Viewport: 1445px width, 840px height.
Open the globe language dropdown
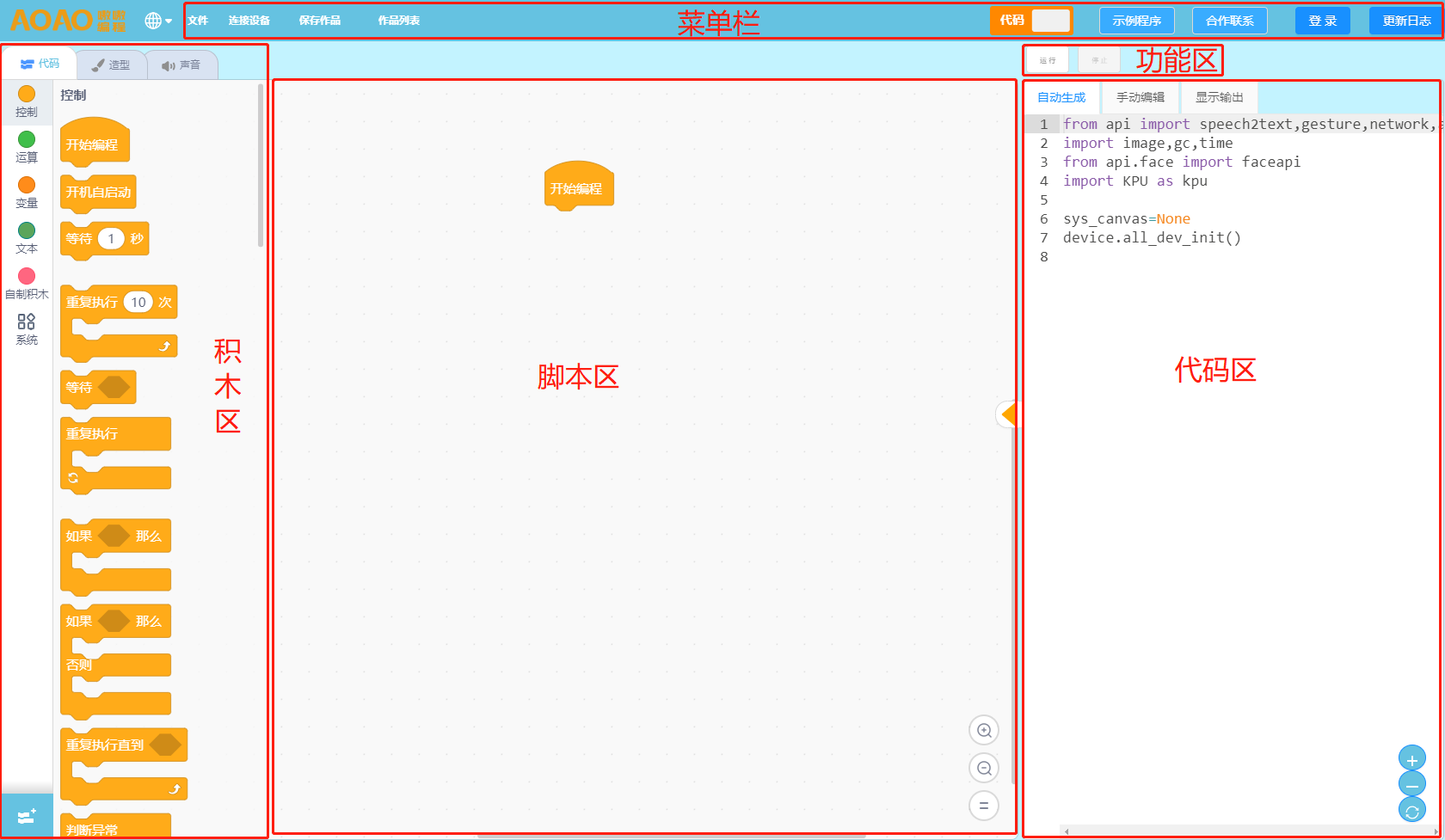point(158,21)
